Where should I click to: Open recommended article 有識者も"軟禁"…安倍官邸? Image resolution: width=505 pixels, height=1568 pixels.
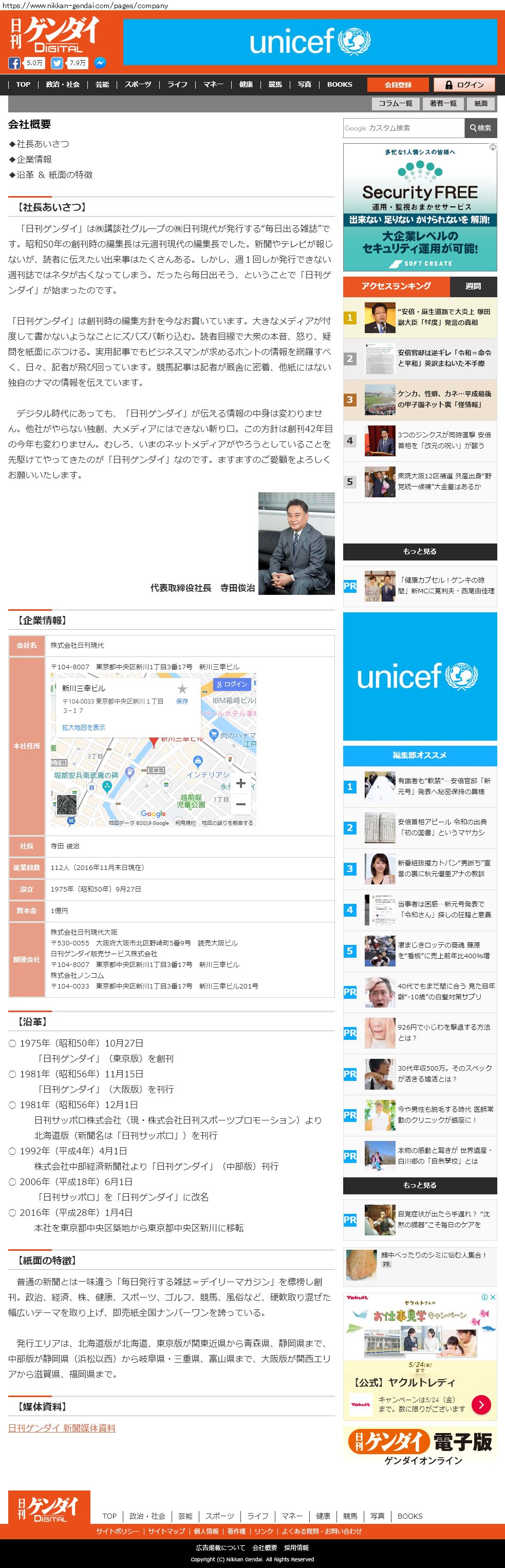pos(420,786)
